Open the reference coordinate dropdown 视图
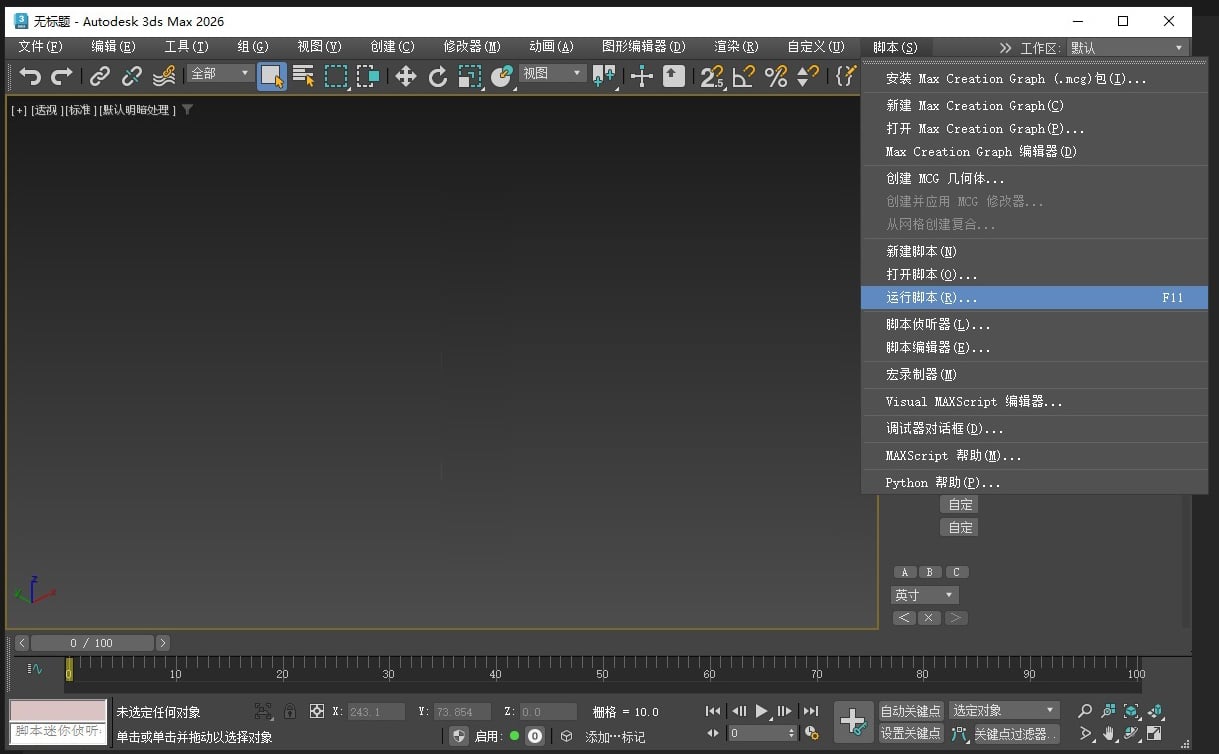 point(552,73)
